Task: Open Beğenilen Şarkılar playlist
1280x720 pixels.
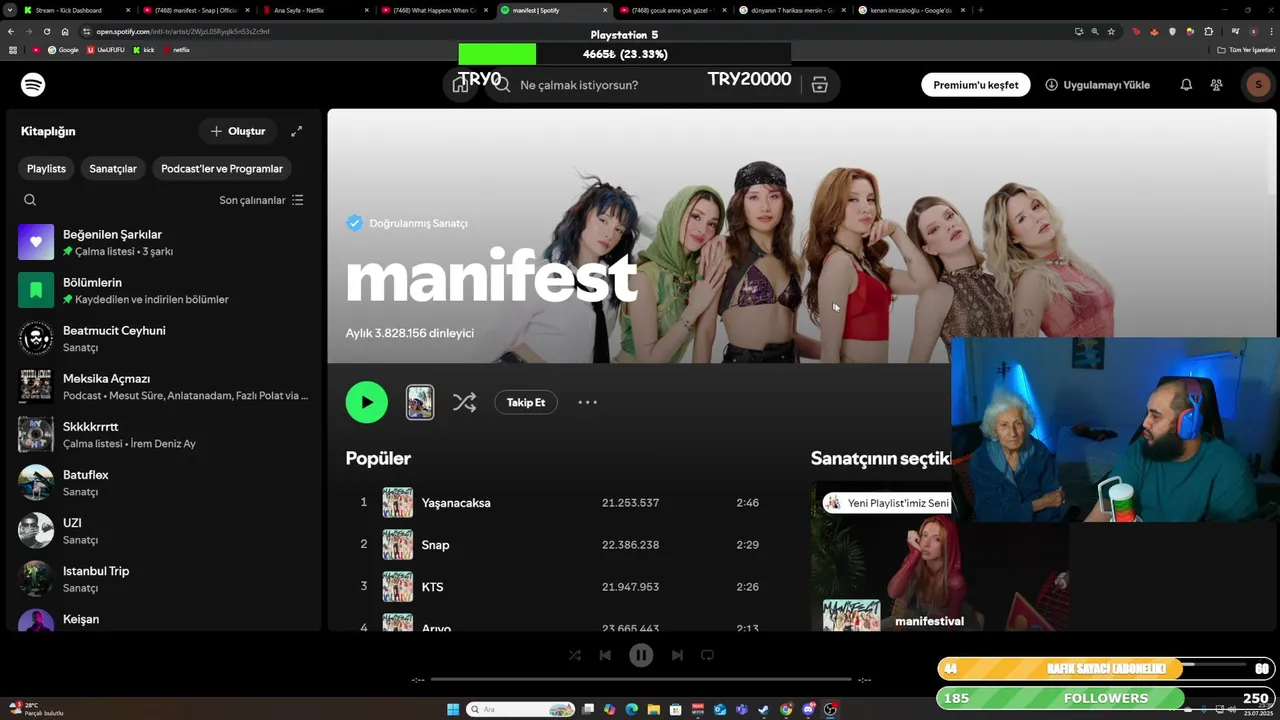Action: pos(165,242)
